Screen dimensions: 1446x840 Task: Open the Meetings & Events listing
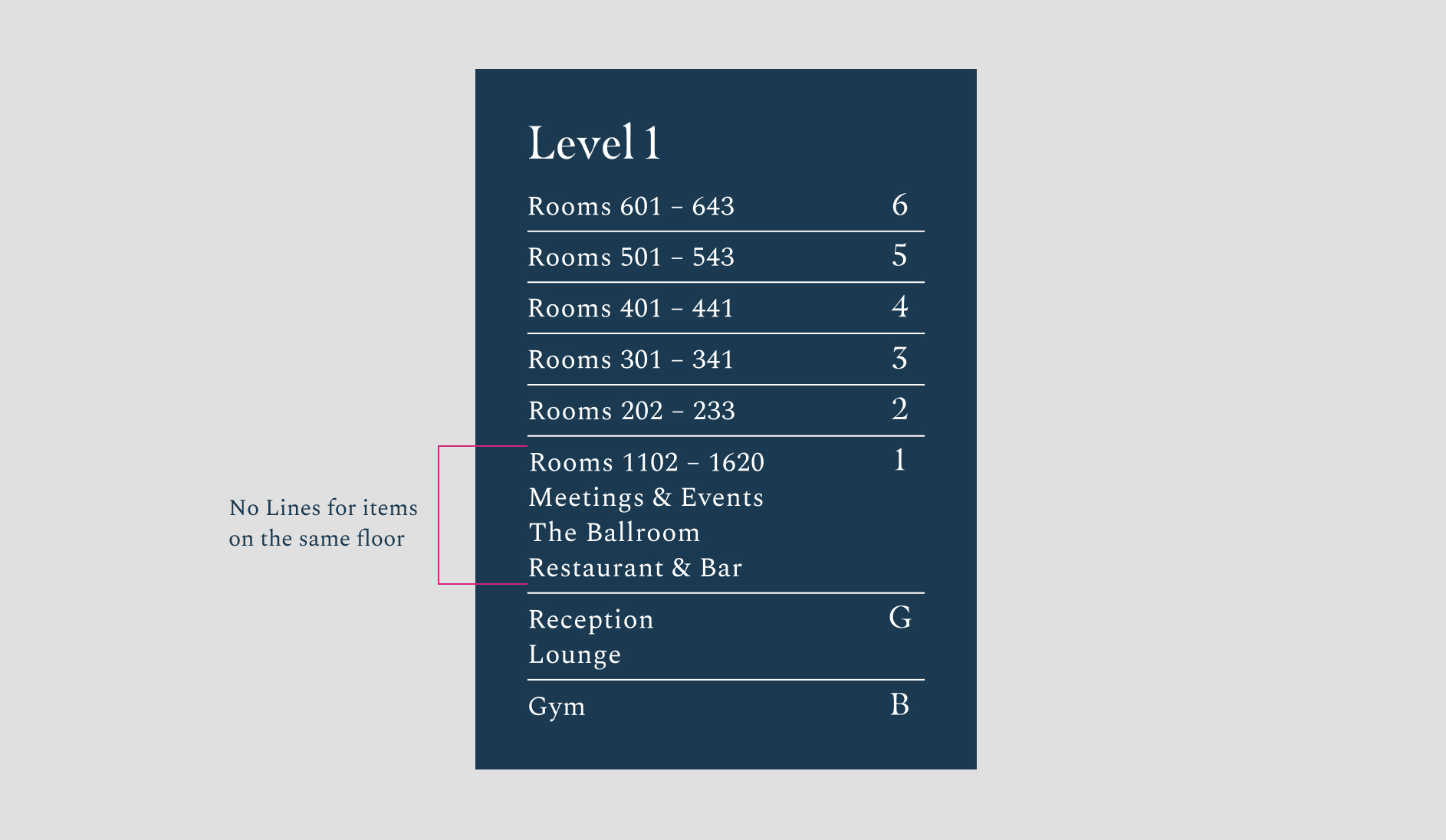(646, 498)
